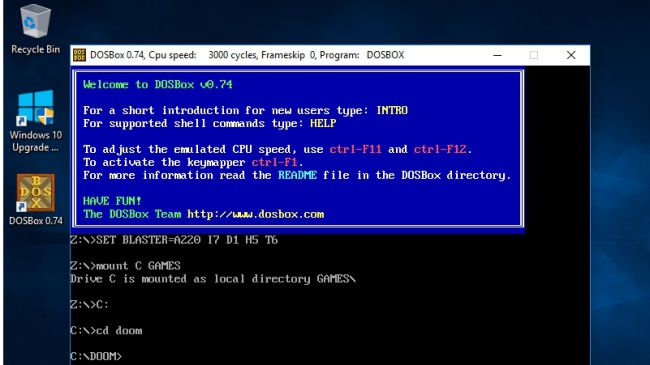Click the 'Welcome to DOSBox v0.74' heading
The height and width of the screenshot is (365, 650).
(x=158, y=85)
